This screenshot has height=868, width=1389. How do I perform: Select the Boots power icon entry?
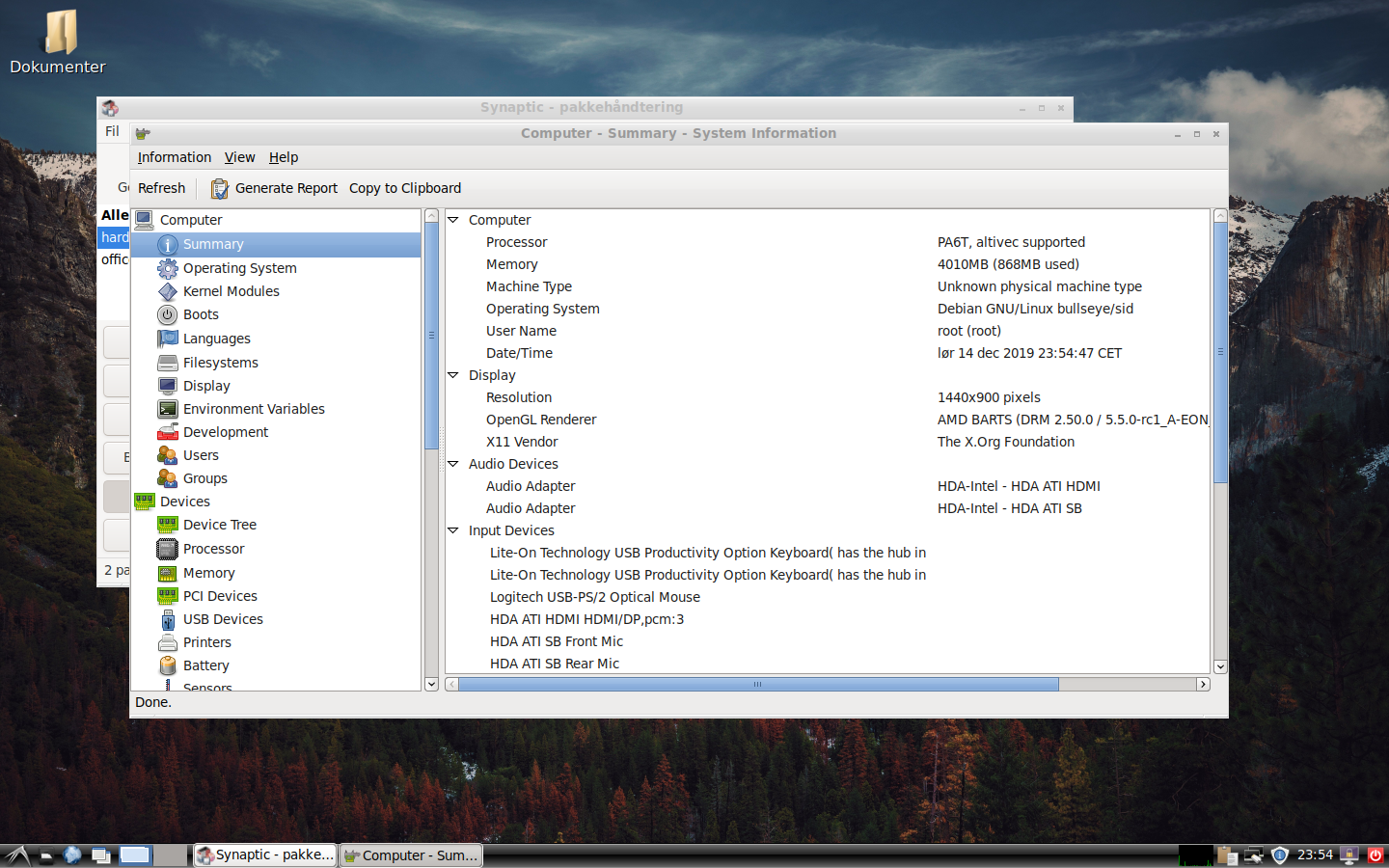168,314
